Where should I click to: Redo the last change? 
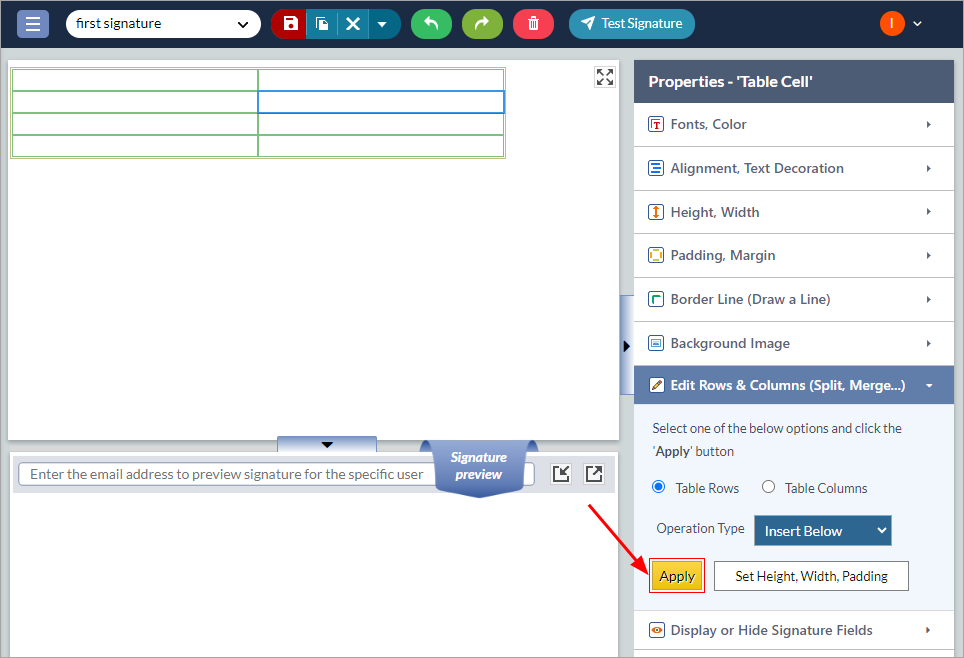click(482, 24)
